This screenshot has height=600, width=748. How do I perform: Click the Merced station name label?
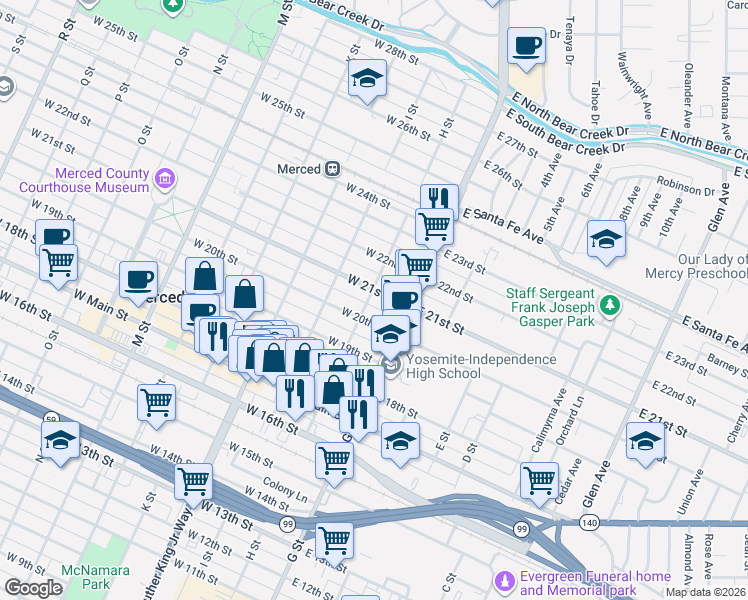pyautogui.click(x=299, y=169)
